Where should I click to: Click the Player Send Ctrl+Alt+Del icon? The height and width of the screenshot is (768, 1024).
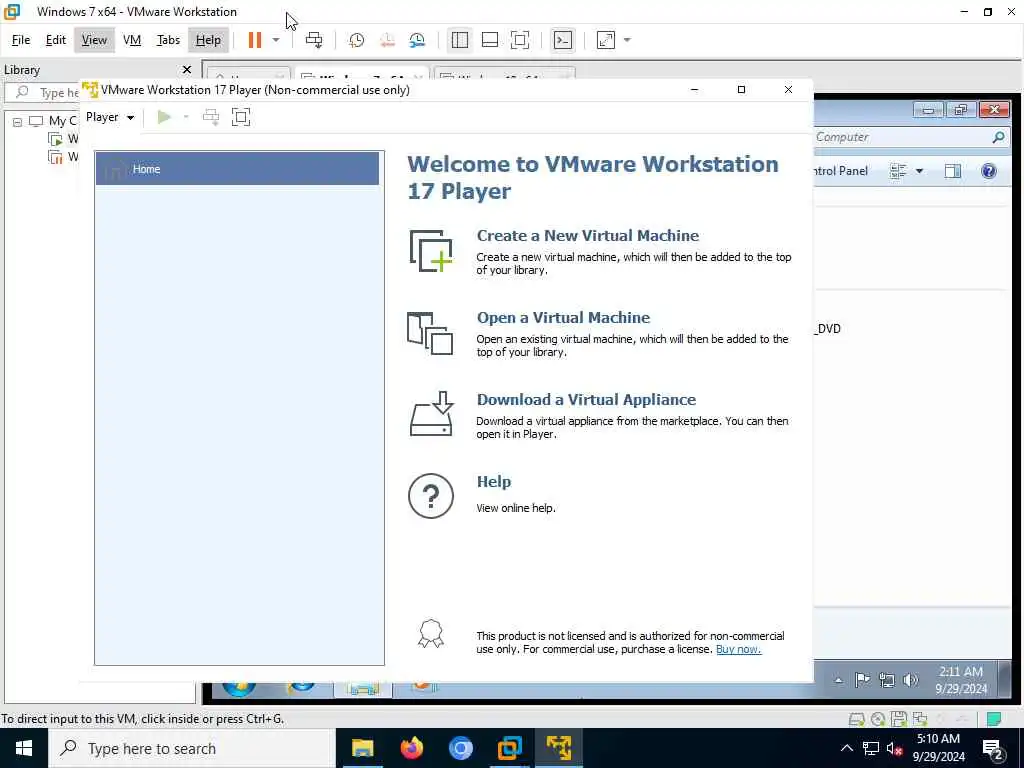pos(211,117)
